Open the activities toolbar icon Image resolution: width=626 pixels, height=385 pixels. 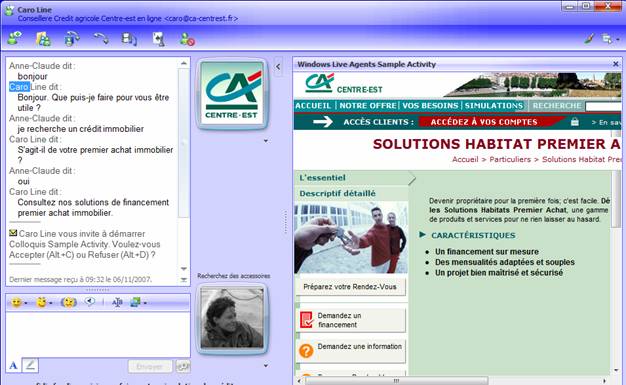pyautogui.click(x=129, y=39)
